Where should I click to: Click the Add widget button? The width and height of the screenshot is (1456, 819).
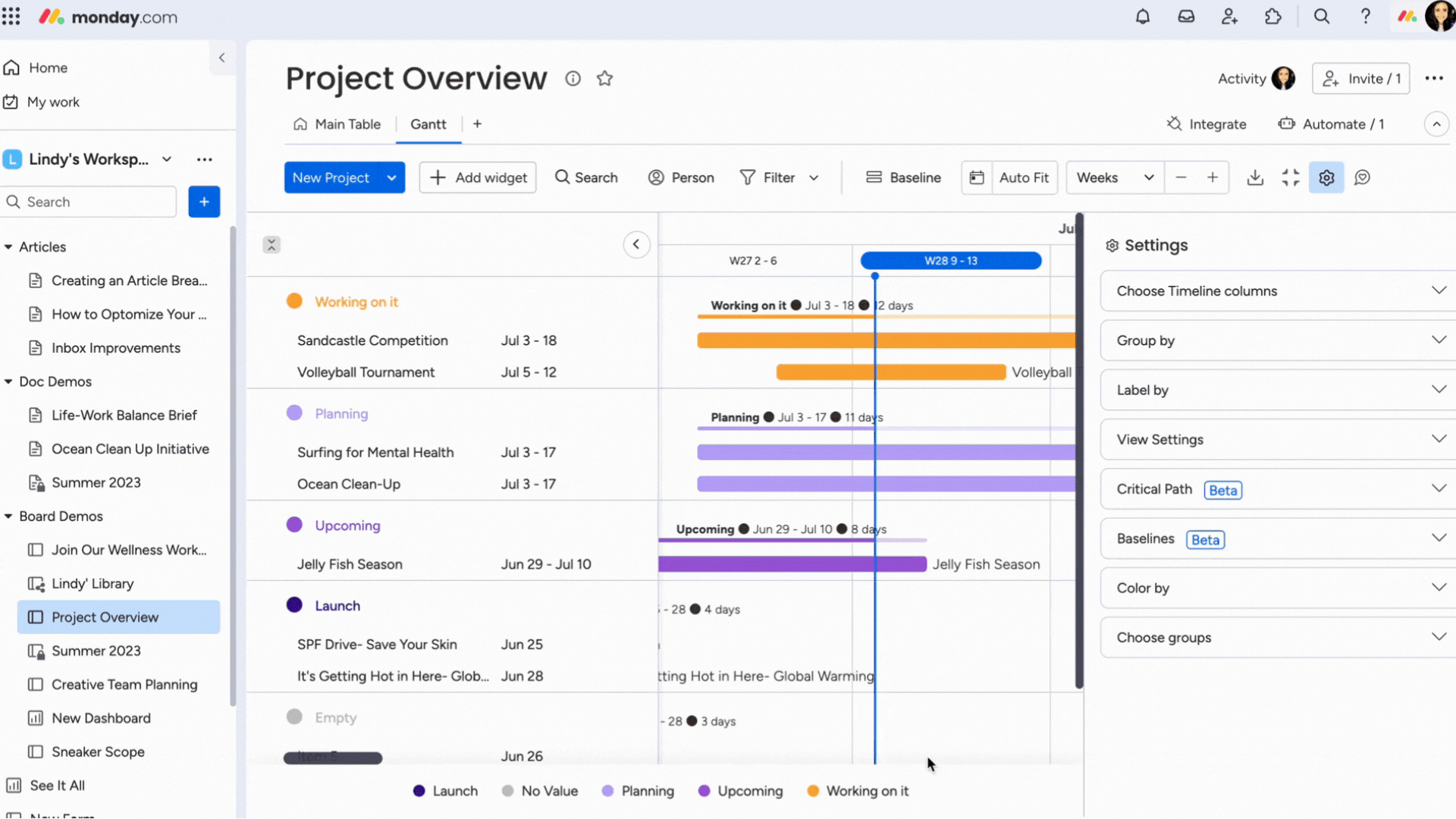pos(478,177)
